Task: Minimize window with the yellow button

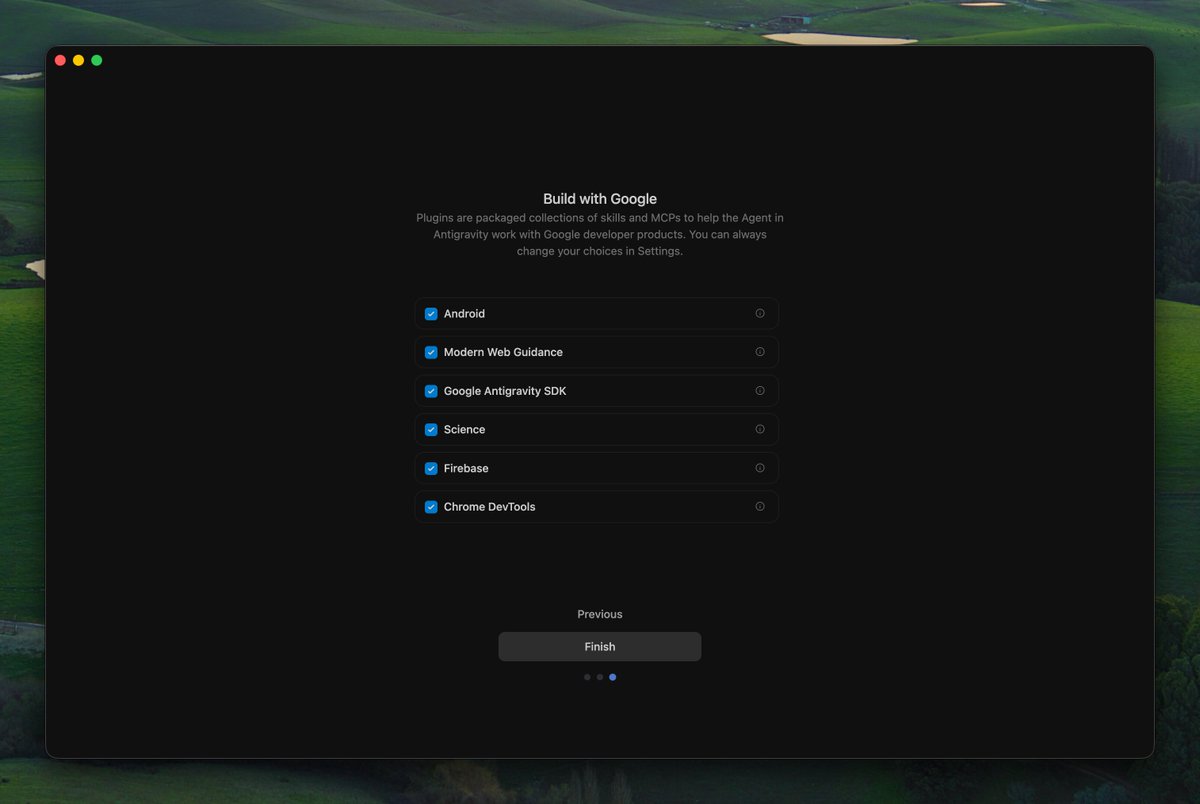Action: pyautogui.click(x=78, y=60)
